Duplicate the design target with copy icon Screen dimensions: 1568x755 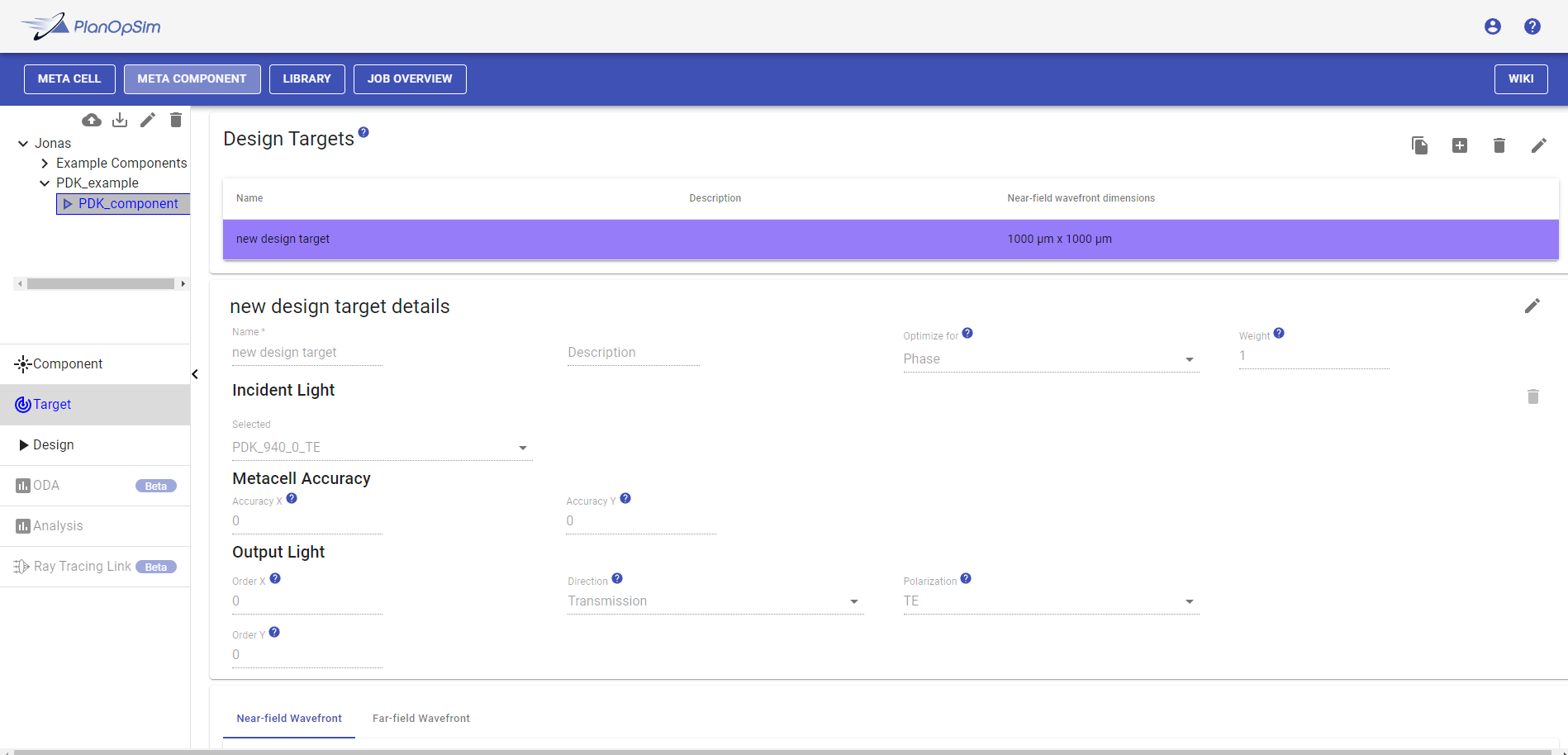(1419, 146)
